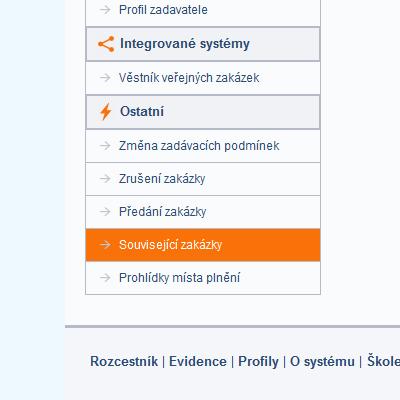Open the Profil zadavatele menu item

click(203, 11)
